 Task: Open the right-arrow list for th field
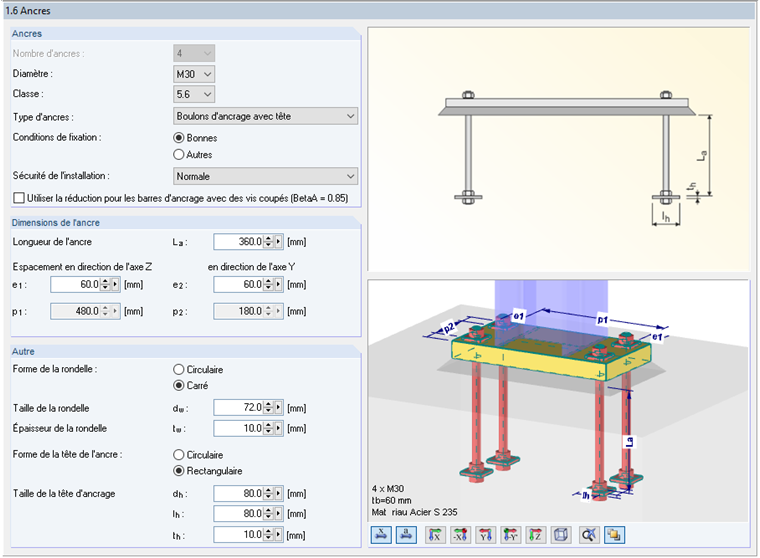coord(278,534)
